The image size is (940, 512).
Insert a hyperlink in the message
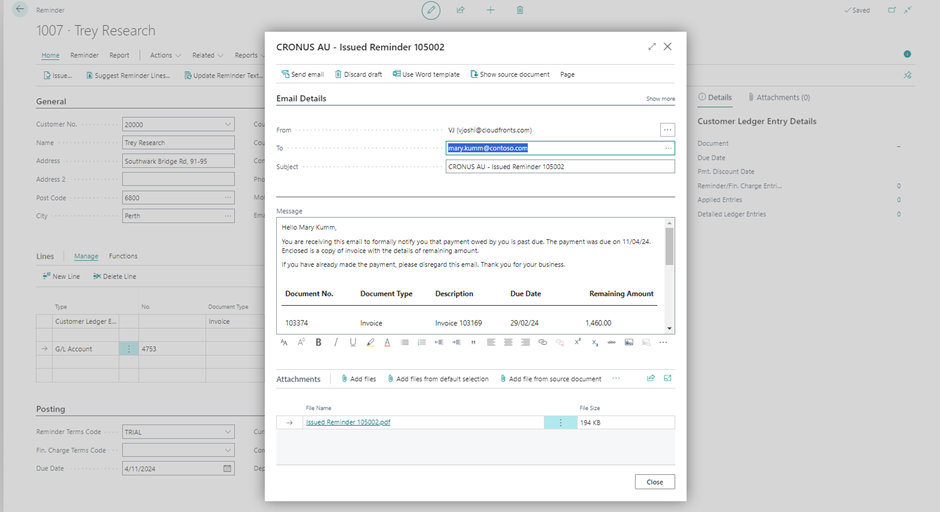(x=543, y=342)
